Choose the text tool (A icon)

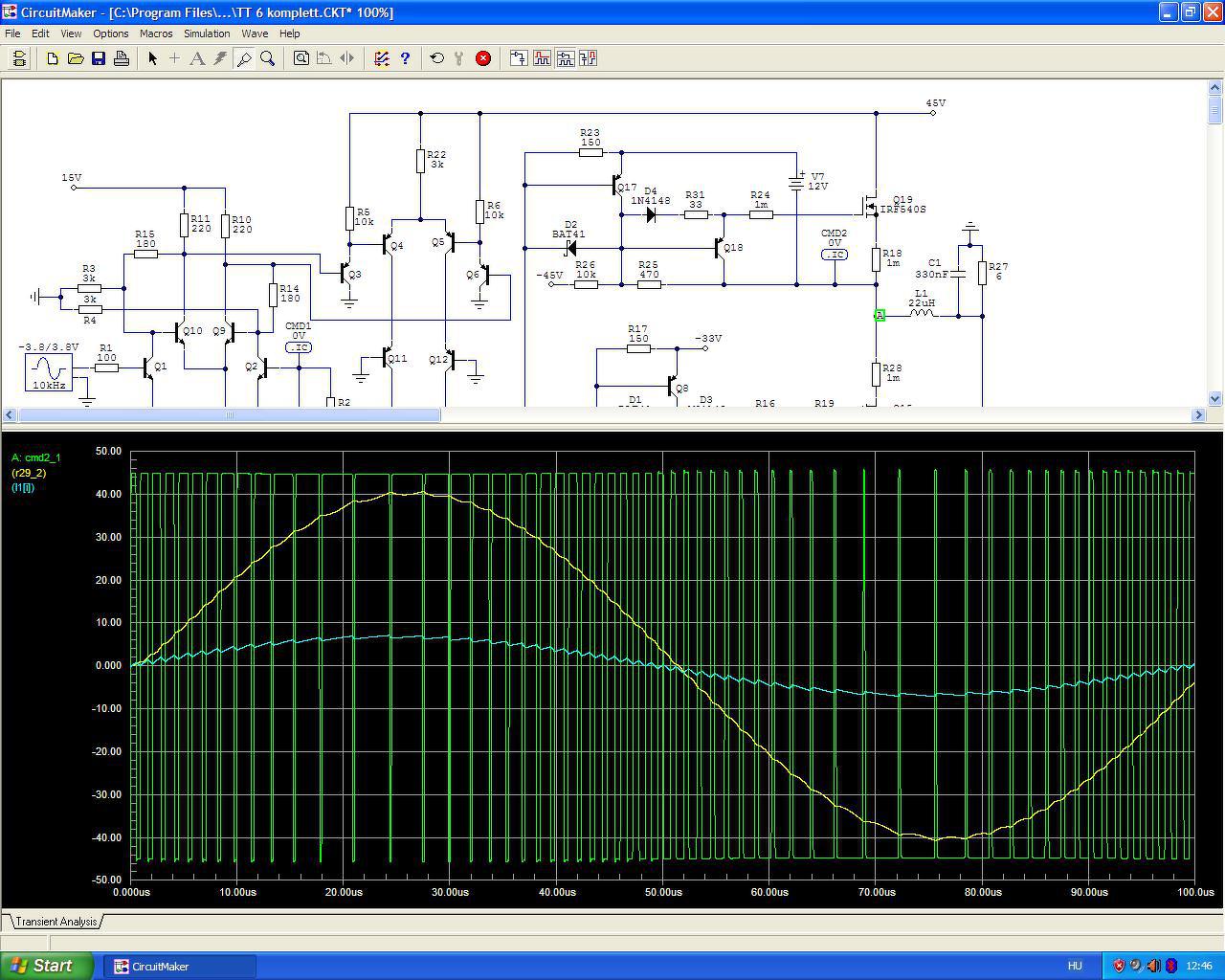[197, 58]
